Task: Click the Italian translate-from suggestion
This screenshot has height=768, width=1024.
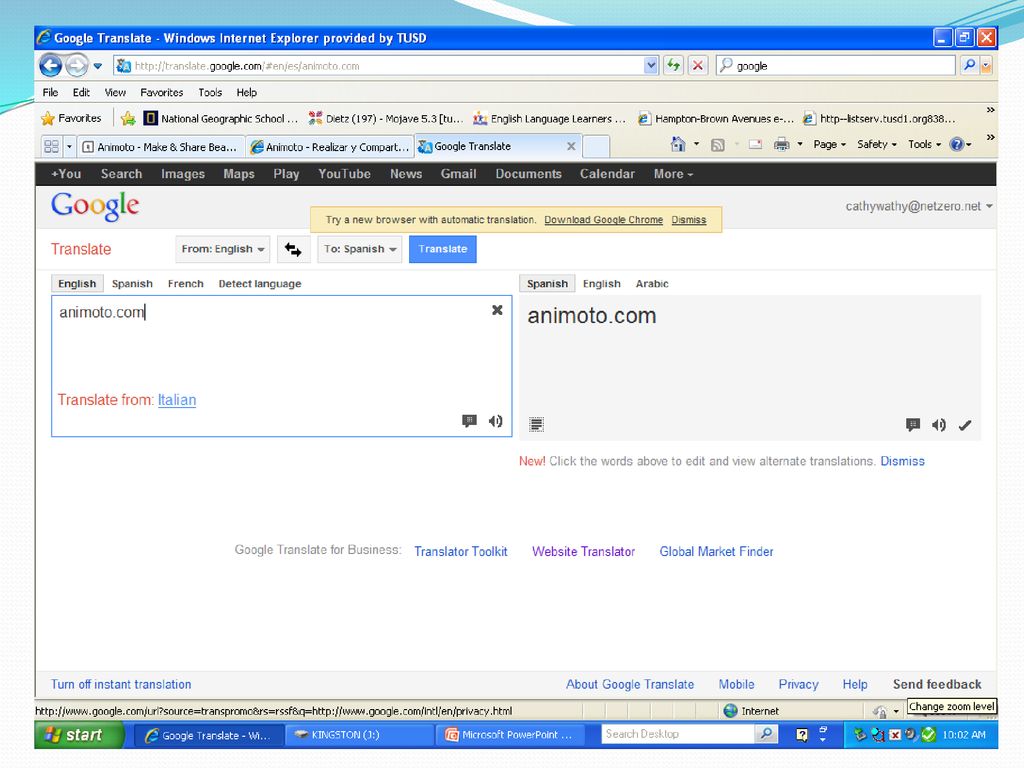Action: 177,400
